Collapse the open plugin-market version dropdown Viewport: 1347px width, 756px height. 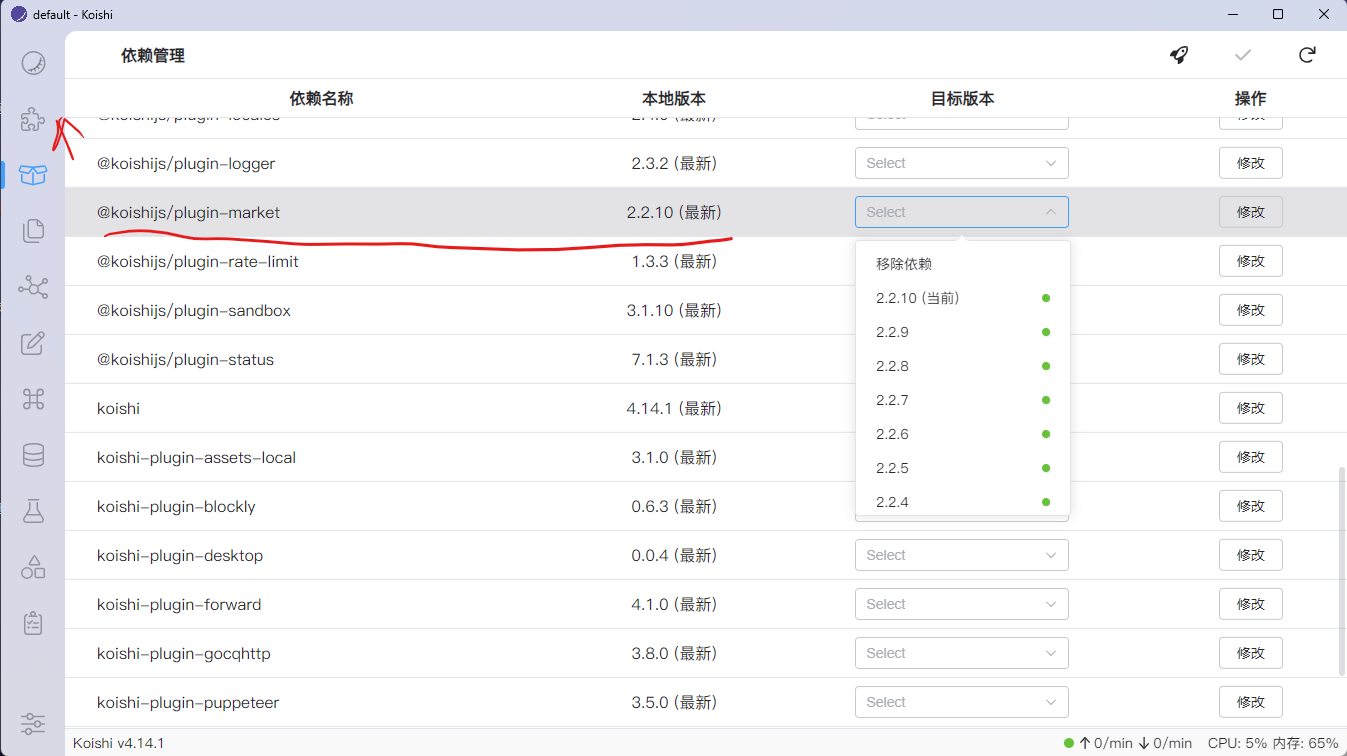961,212
